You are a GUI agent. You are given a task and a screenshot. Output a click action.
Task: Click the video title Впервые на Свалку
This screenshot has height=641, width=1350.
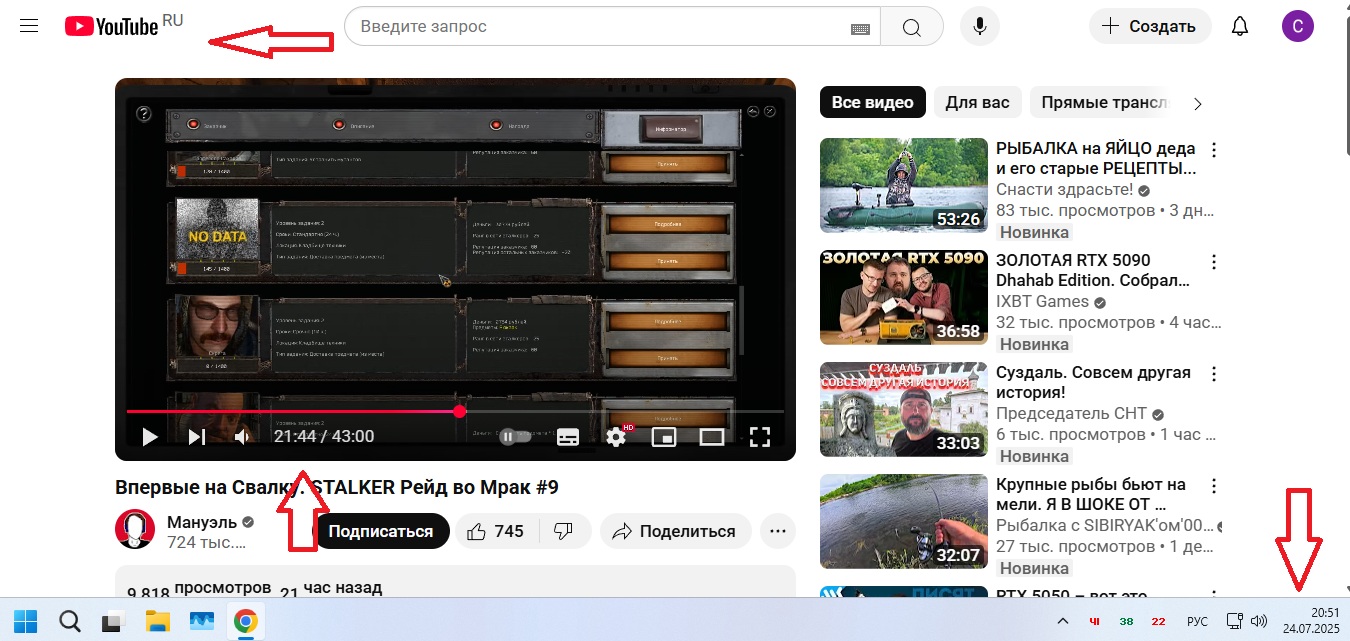337,487
